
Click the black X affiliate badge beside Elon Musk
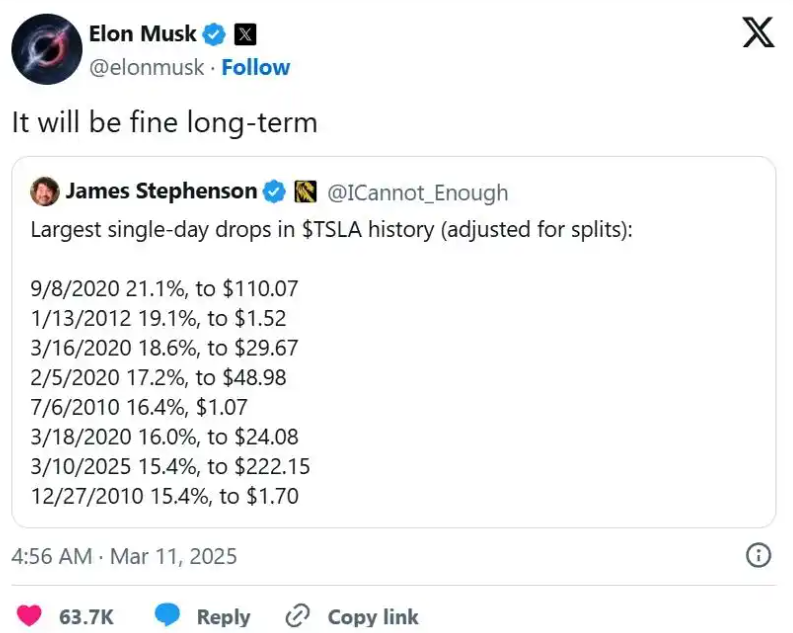click(x=244, y=35)
